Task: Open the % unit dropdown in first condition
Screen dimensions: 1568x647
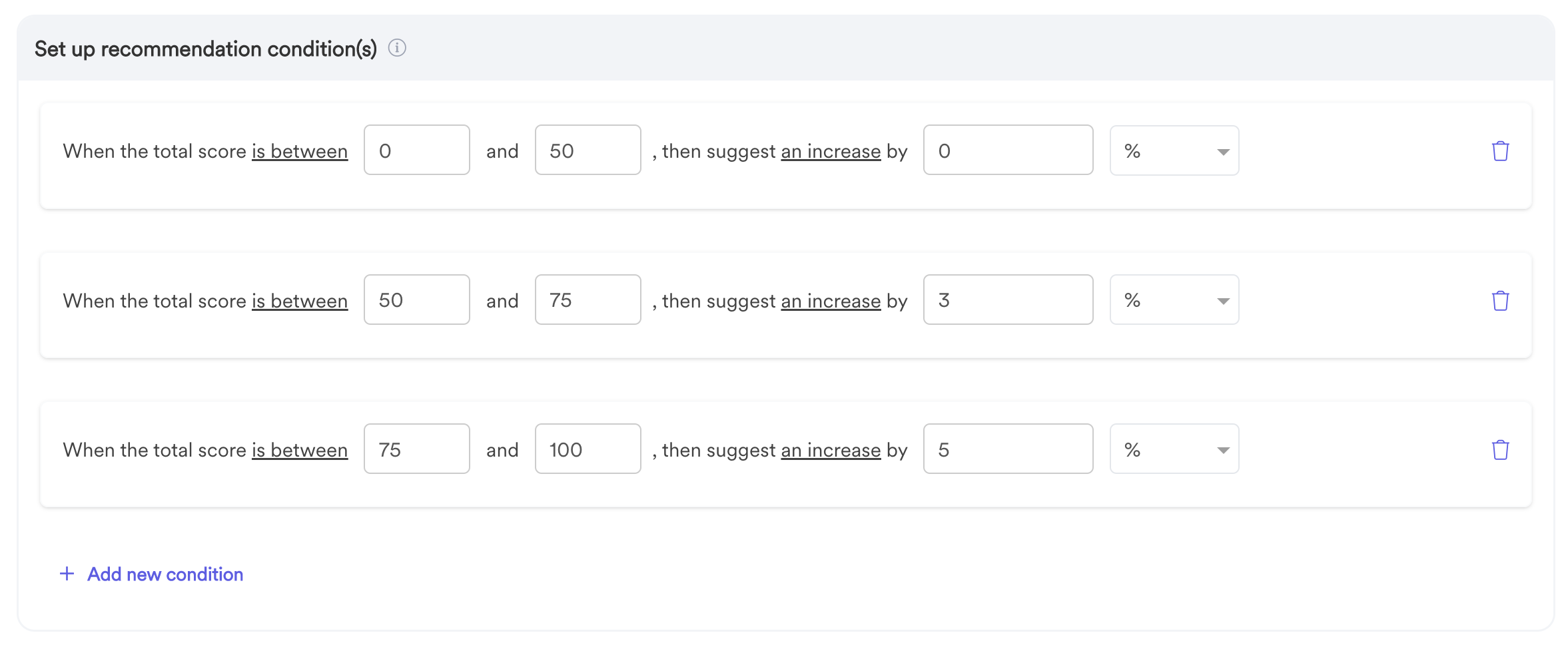Action: (1174, 150)
